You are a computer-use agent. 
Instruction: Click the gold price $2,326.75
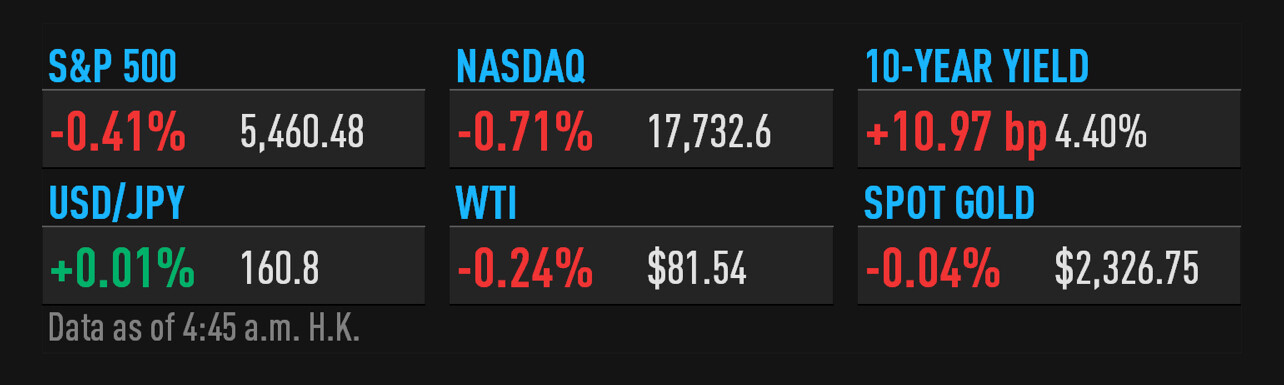(1127, 269)
